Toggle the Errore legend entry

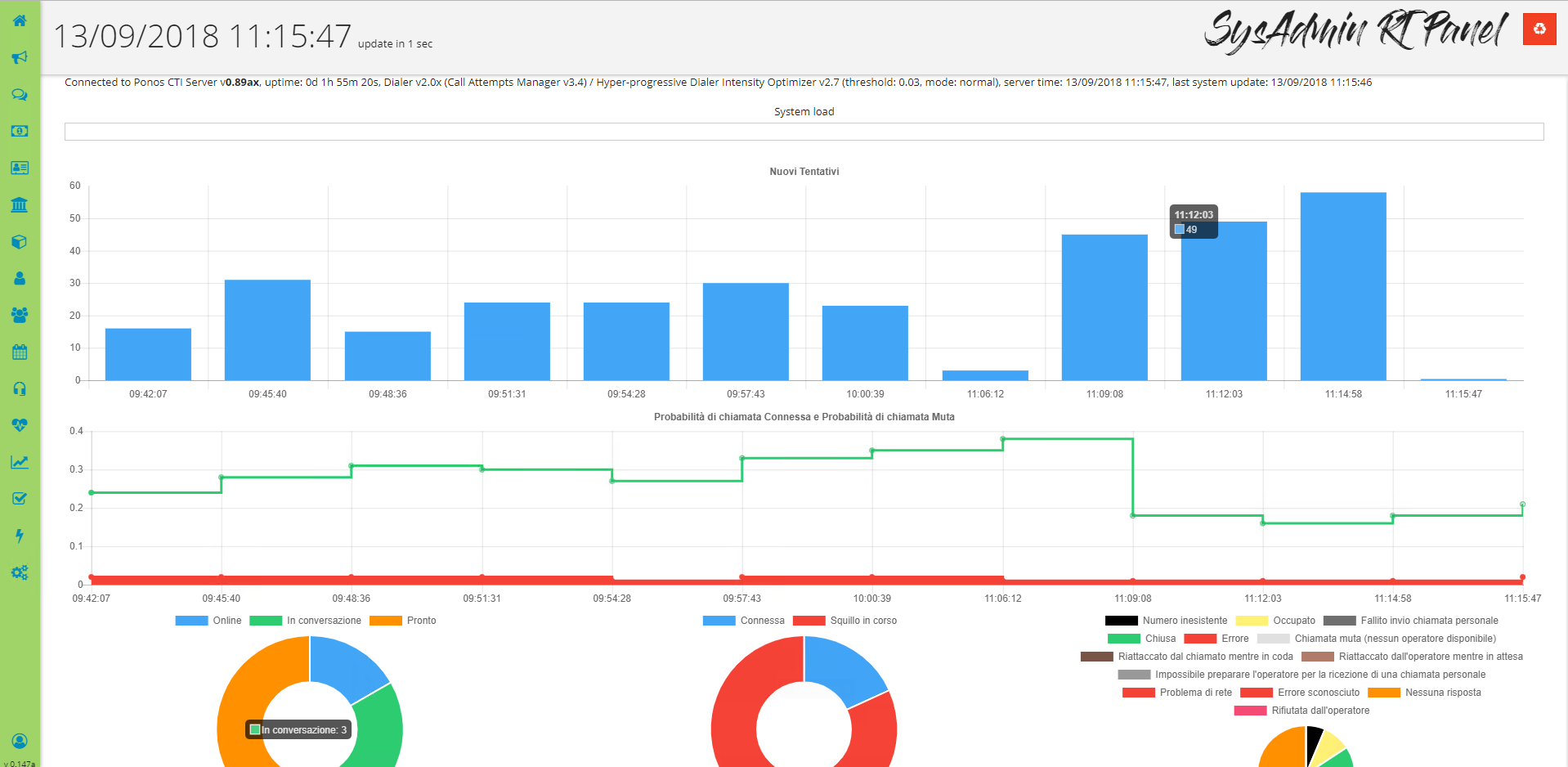pyautogui.click(x=1216, y=639)
